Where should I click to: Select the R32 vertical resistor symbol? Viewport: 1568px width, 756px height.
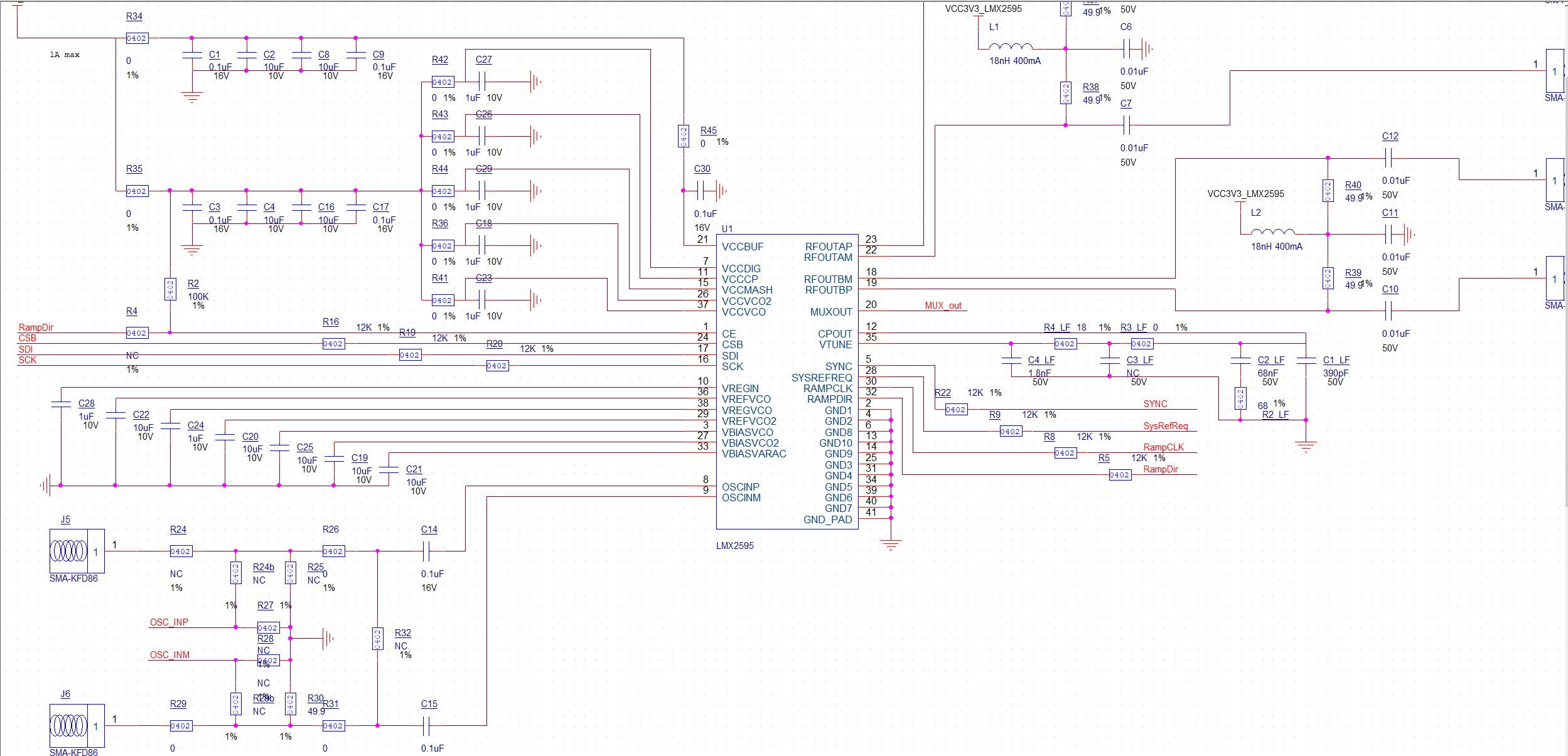click(x=377, y=639)
